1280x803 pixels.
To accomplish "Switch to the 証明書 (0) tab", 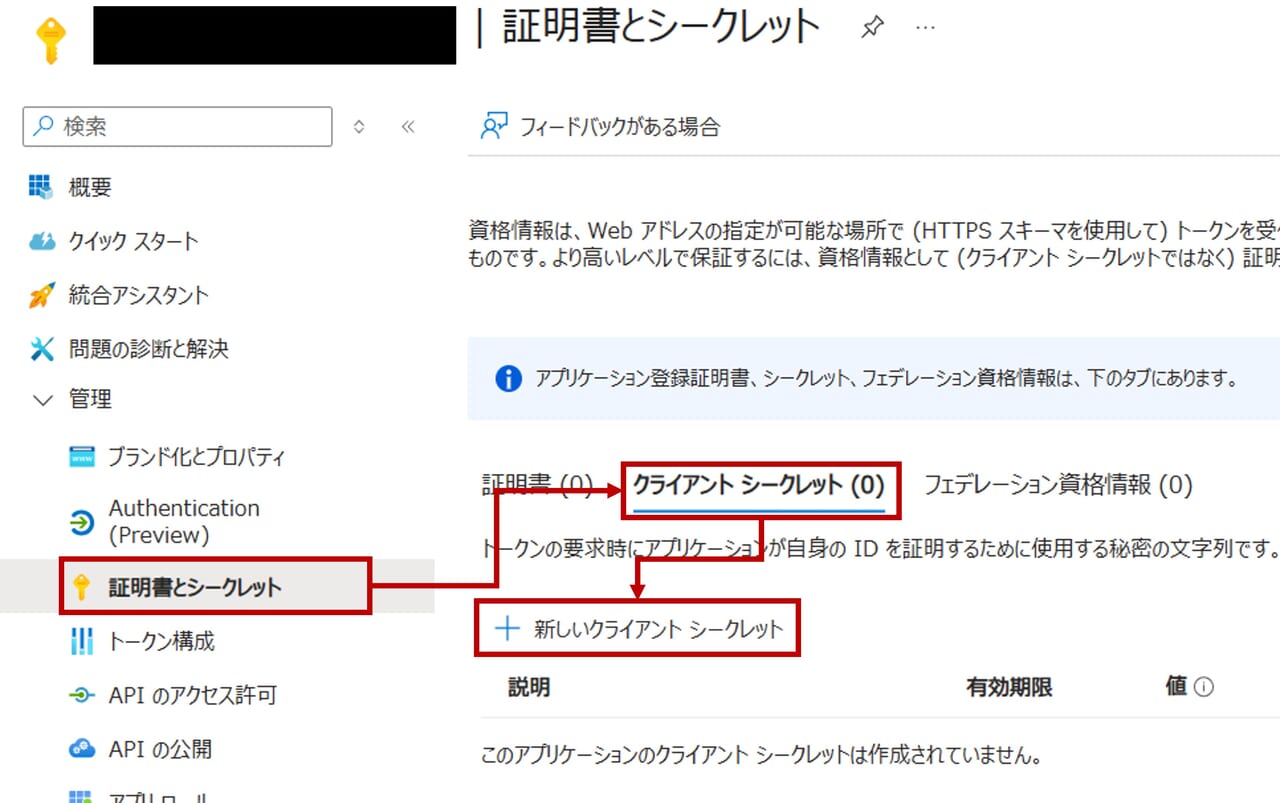I will (x=537, y=486).
